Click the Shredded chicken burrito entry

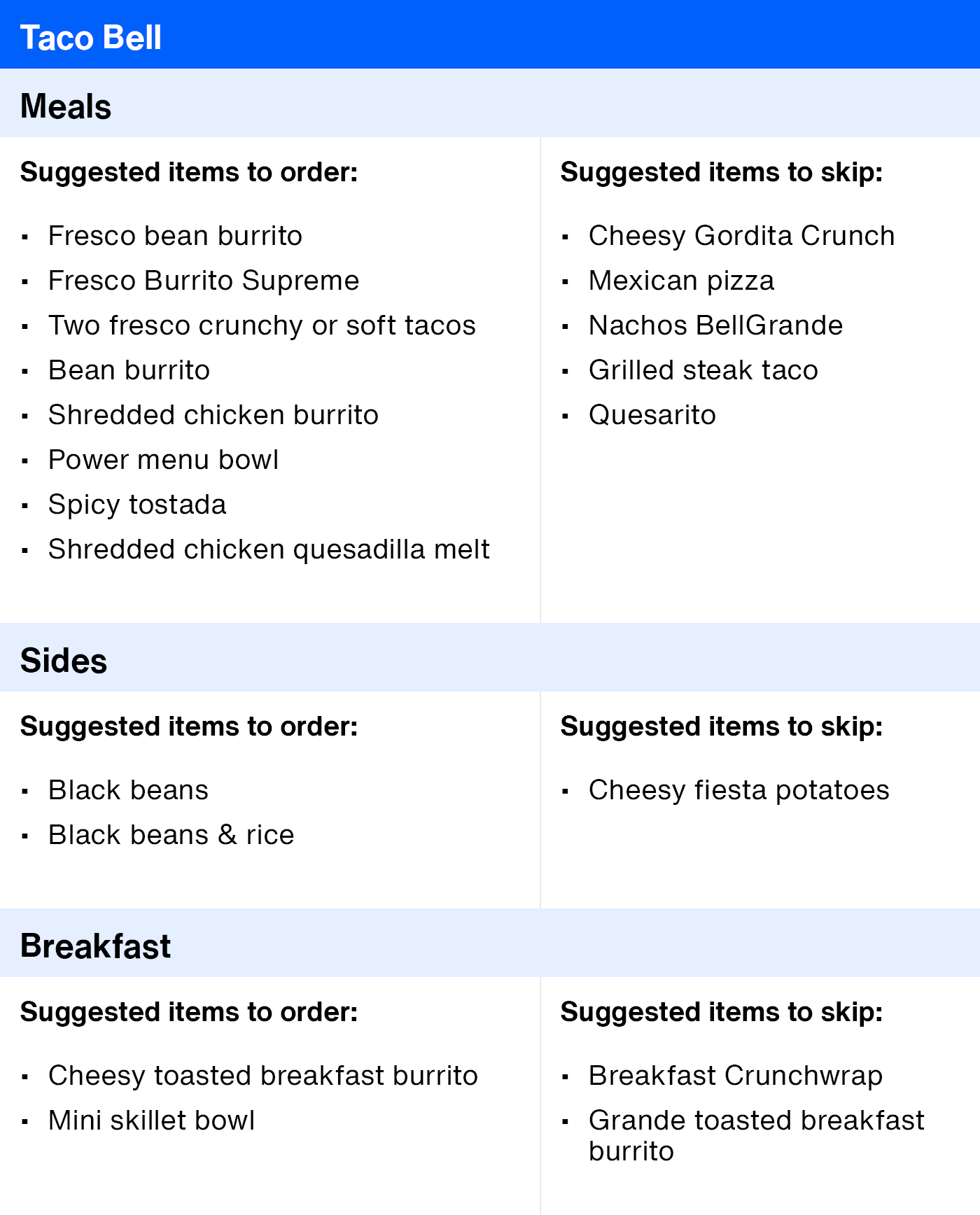(213, 415)
